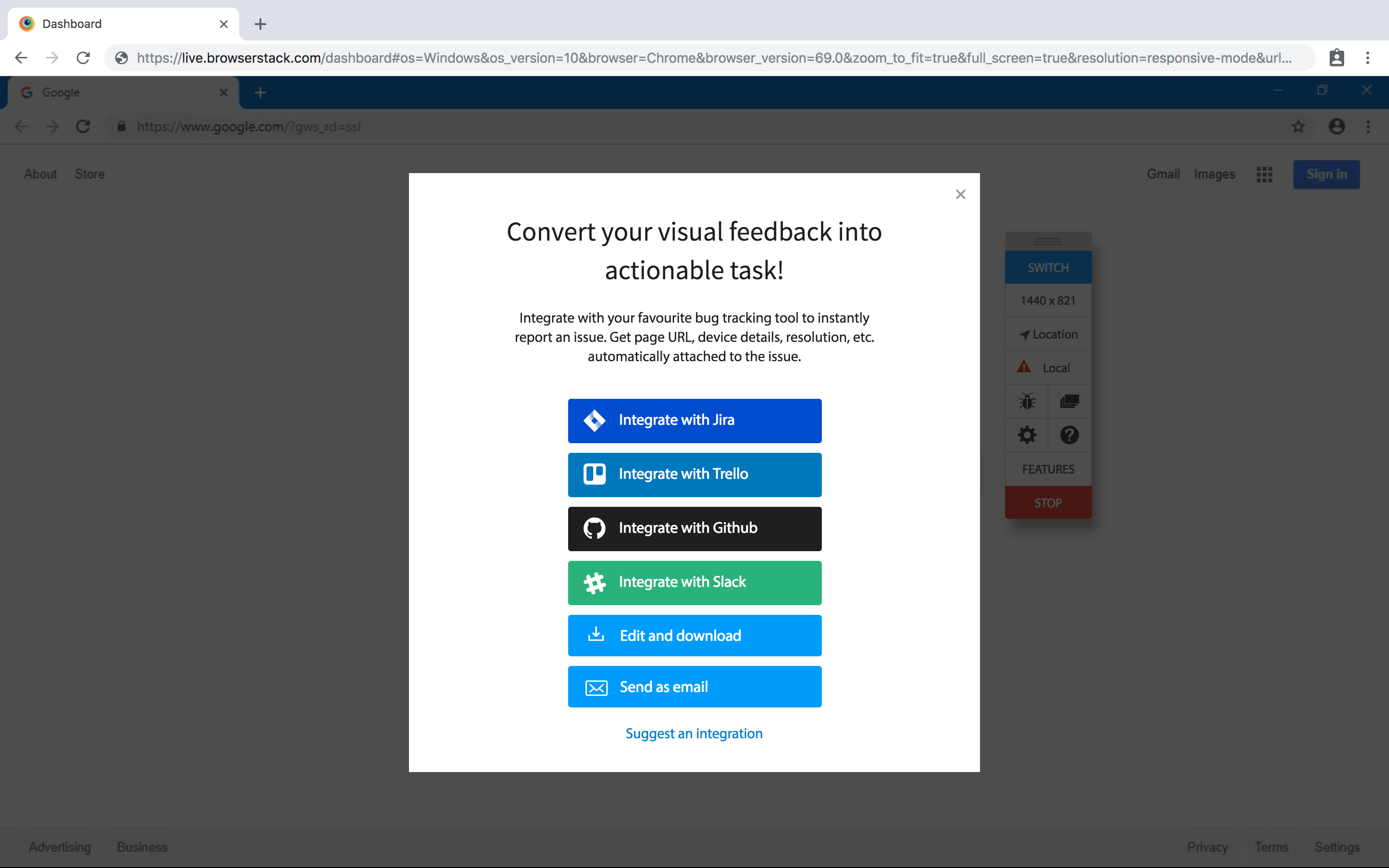Open Images link
The width and height of the screenshot is (1389, 868).
(x=1214, y=174)
